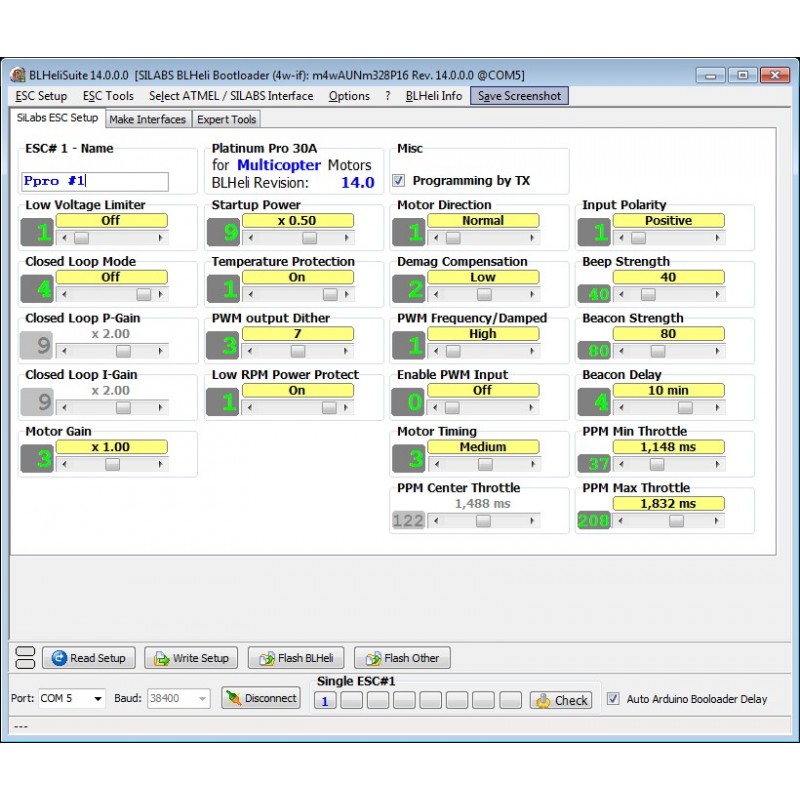Click Save Screenshot in the menu bar
This screenshot has width=800, height=800.
[x=519, y=96]
